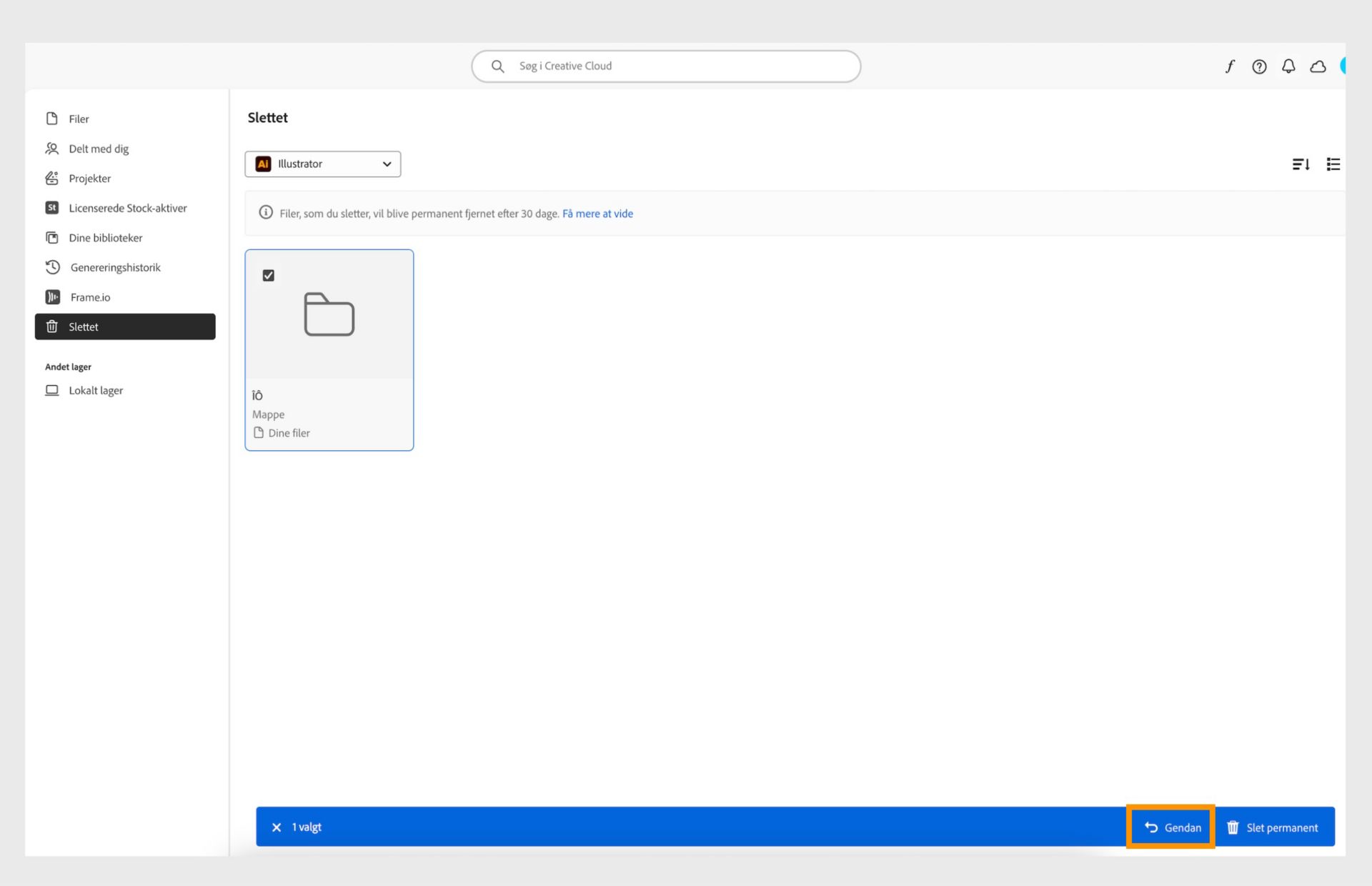
Task: Open the profile avatar icon
Action: point(1343,66)
